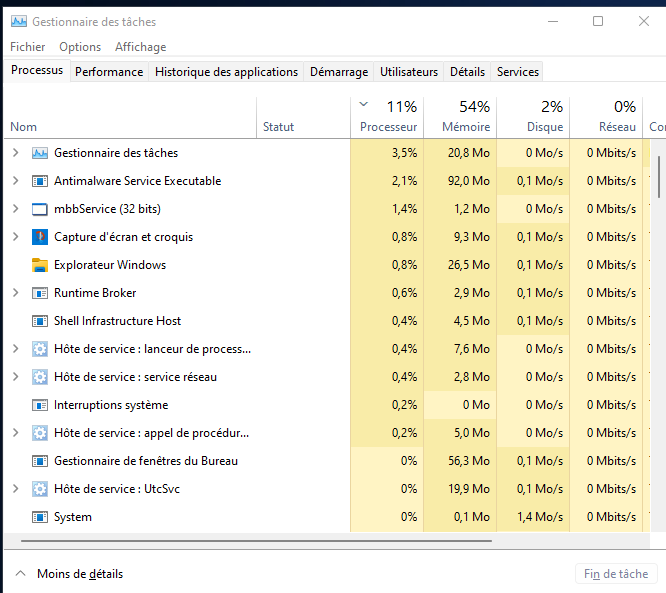The height and width of the screenshot is (593, 666).
Task: Sort by the Processeur column header
Action: 387,118
